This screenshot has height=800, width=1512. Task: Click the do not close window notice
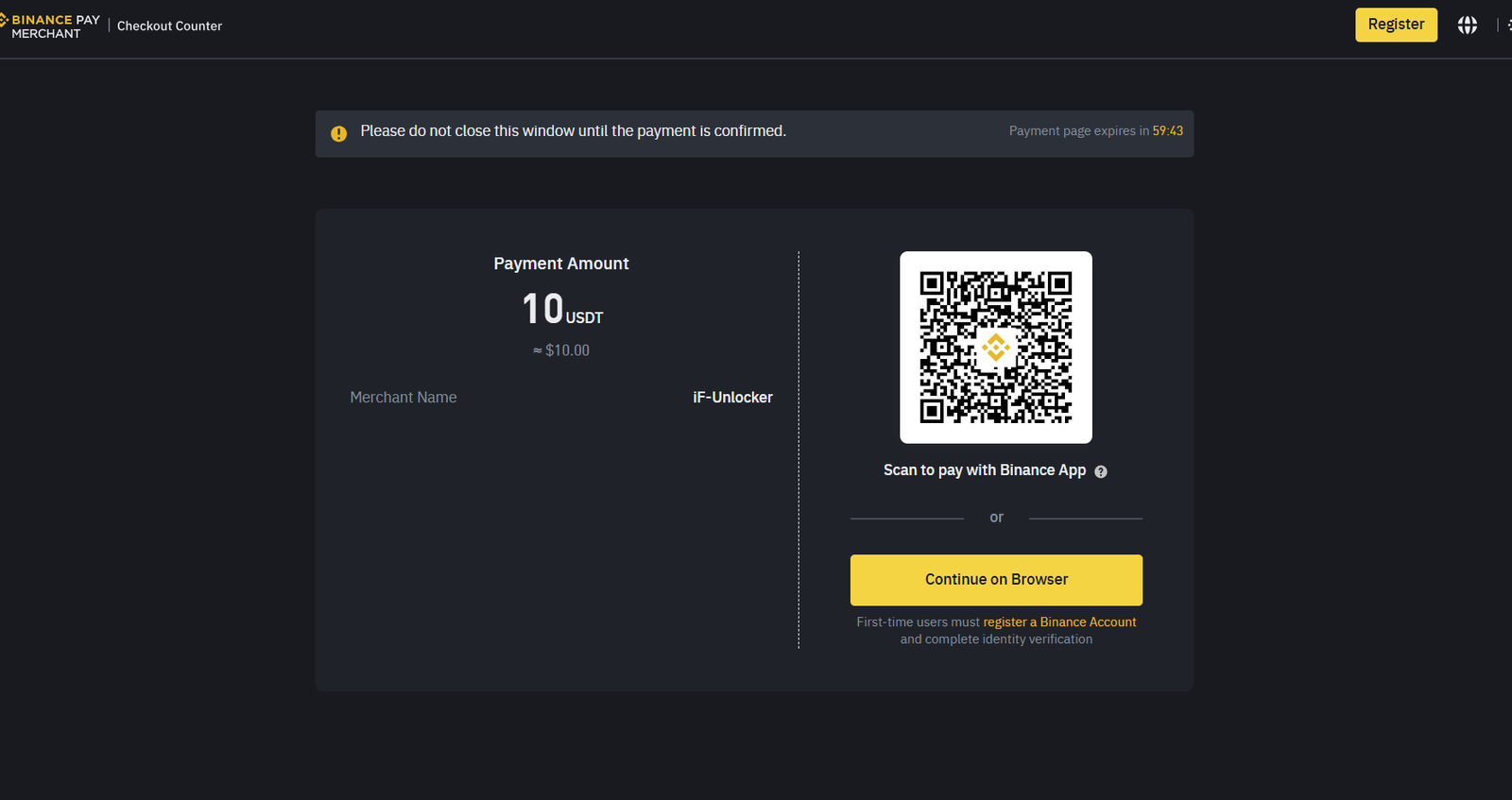(x=573, y=131)
